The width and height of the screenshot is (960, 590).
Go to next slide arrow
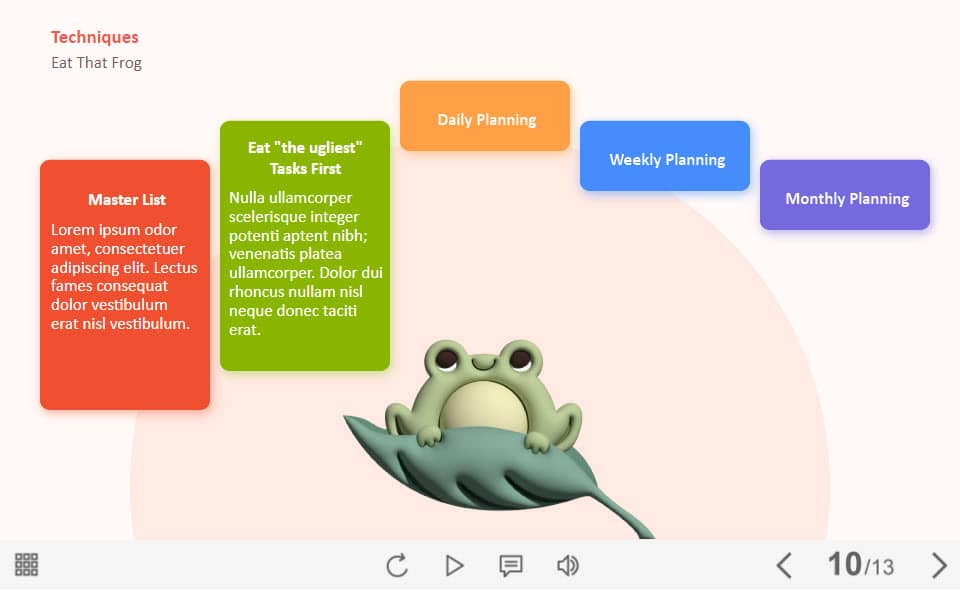coord(939,566)
